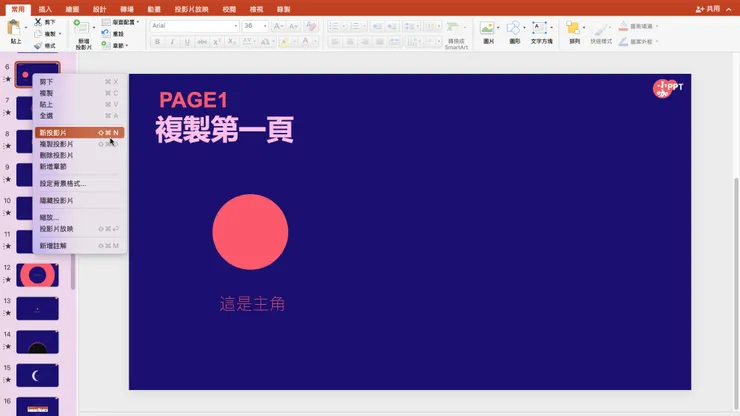Click the decrease indent icon
Screen dimensions: 740x416
[377, 26]
